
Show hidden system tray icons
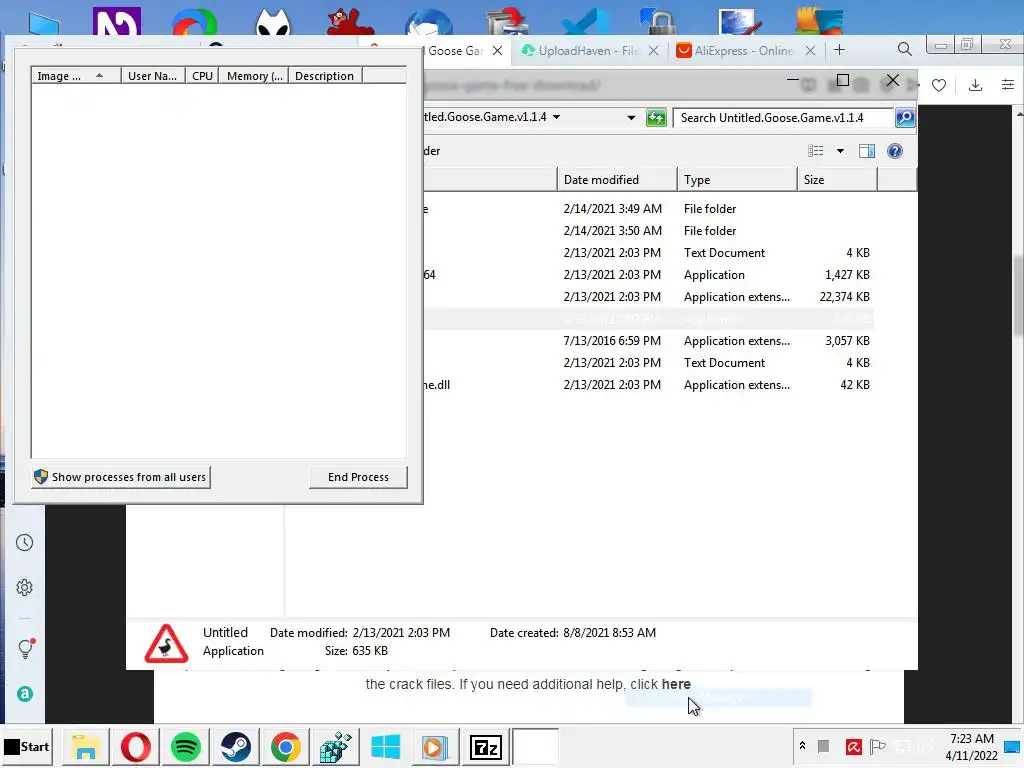(803, 746)
